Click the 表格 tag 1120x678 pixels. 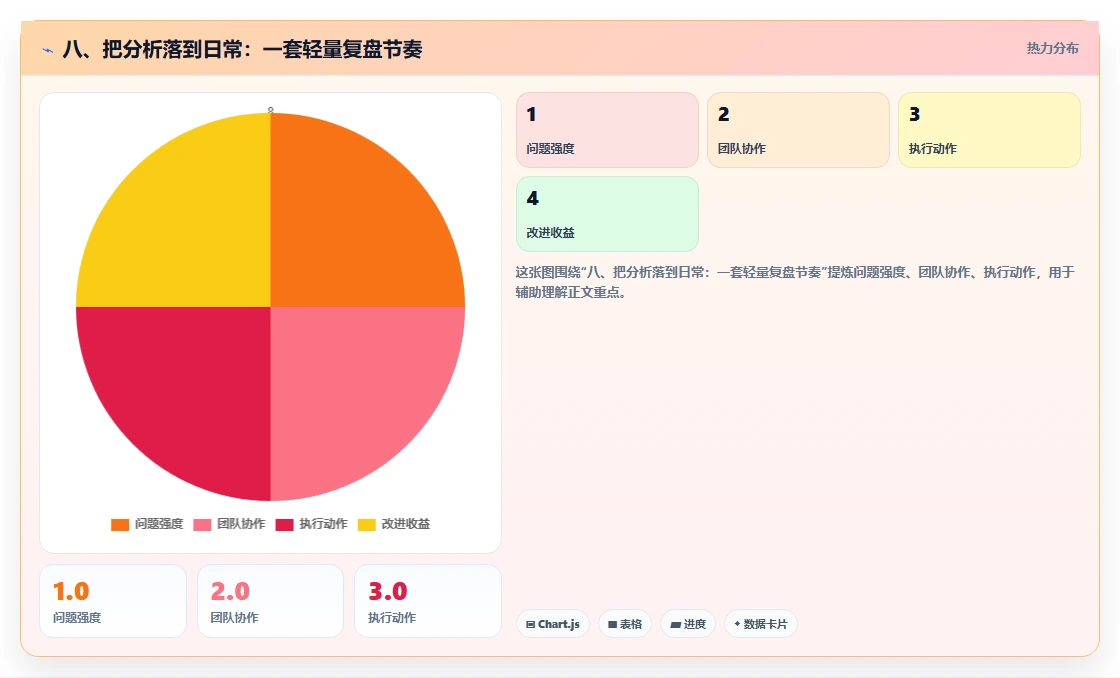(x=625, y=624)
